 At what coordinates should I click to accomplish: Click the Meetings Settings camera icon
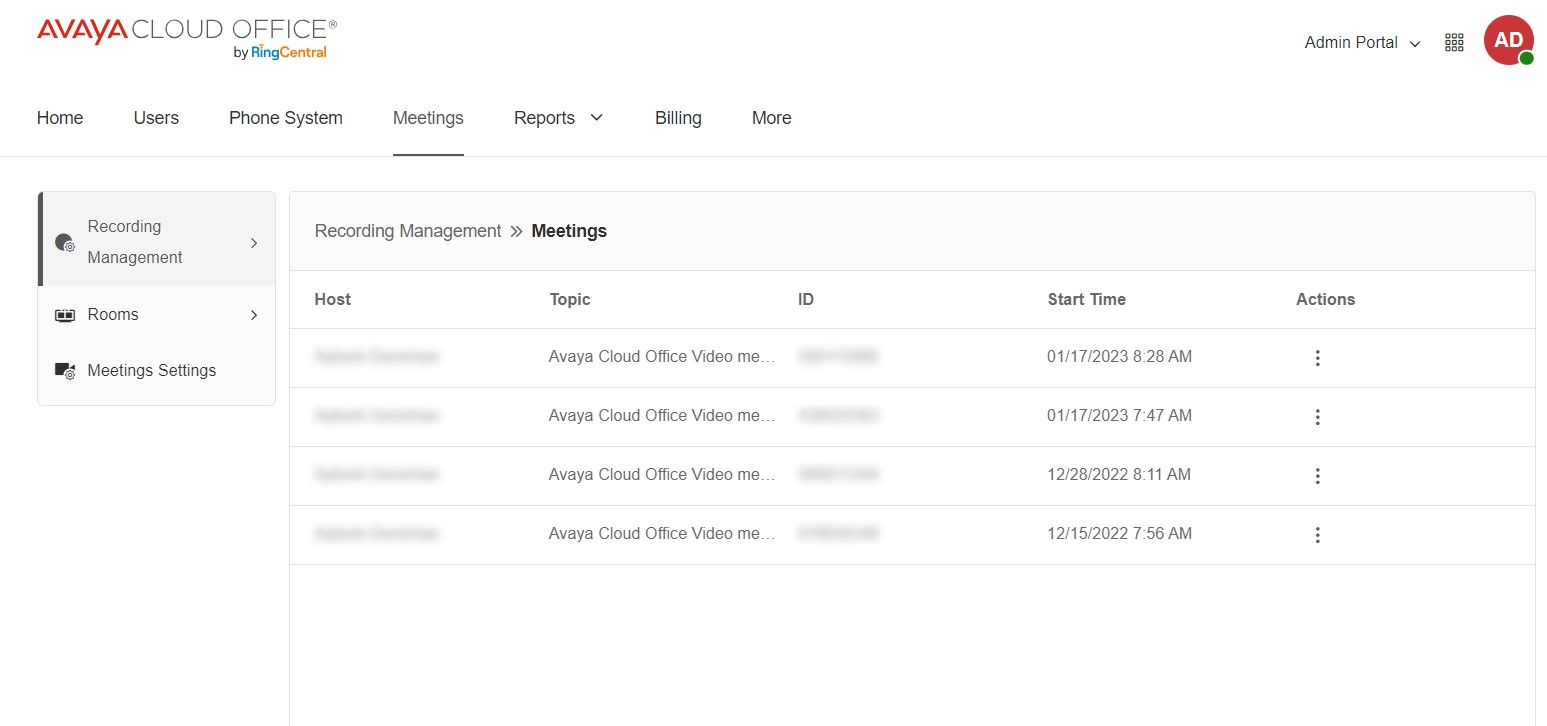click(64, 371)
